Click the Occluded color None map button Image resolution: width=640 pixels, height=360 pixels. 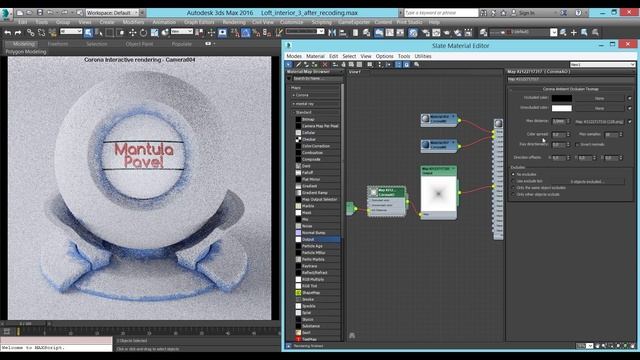[x=599, y=98]
